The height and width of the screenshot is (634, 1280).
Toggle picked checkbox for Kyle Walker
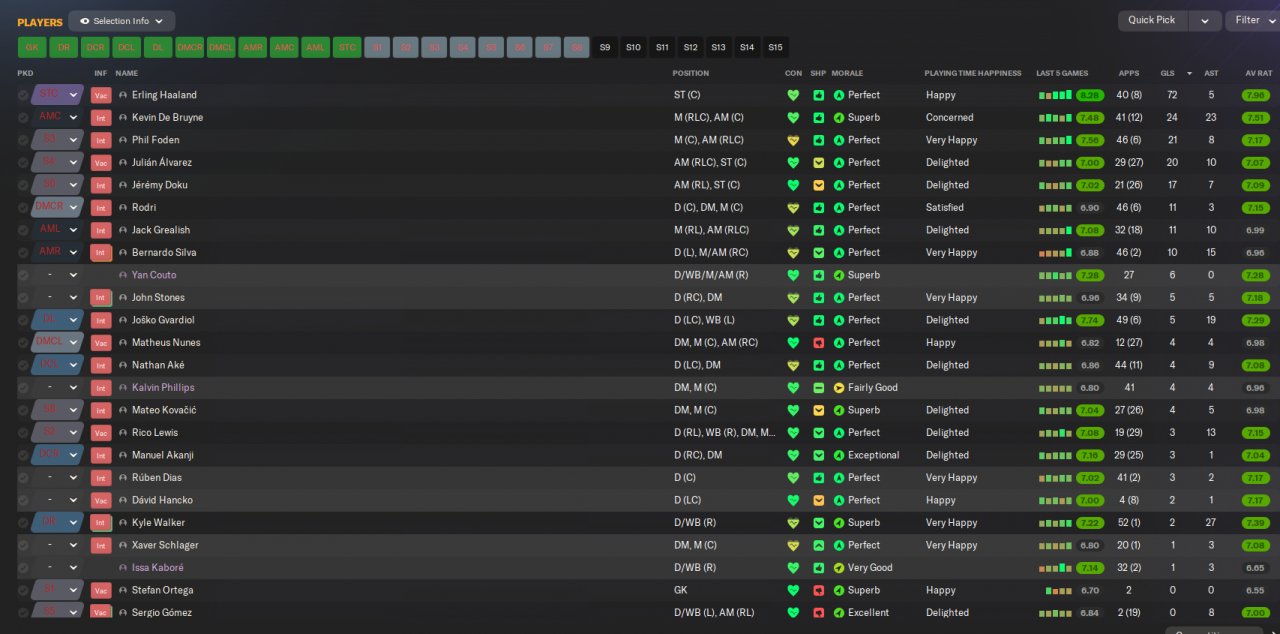[x=23, y=522]
